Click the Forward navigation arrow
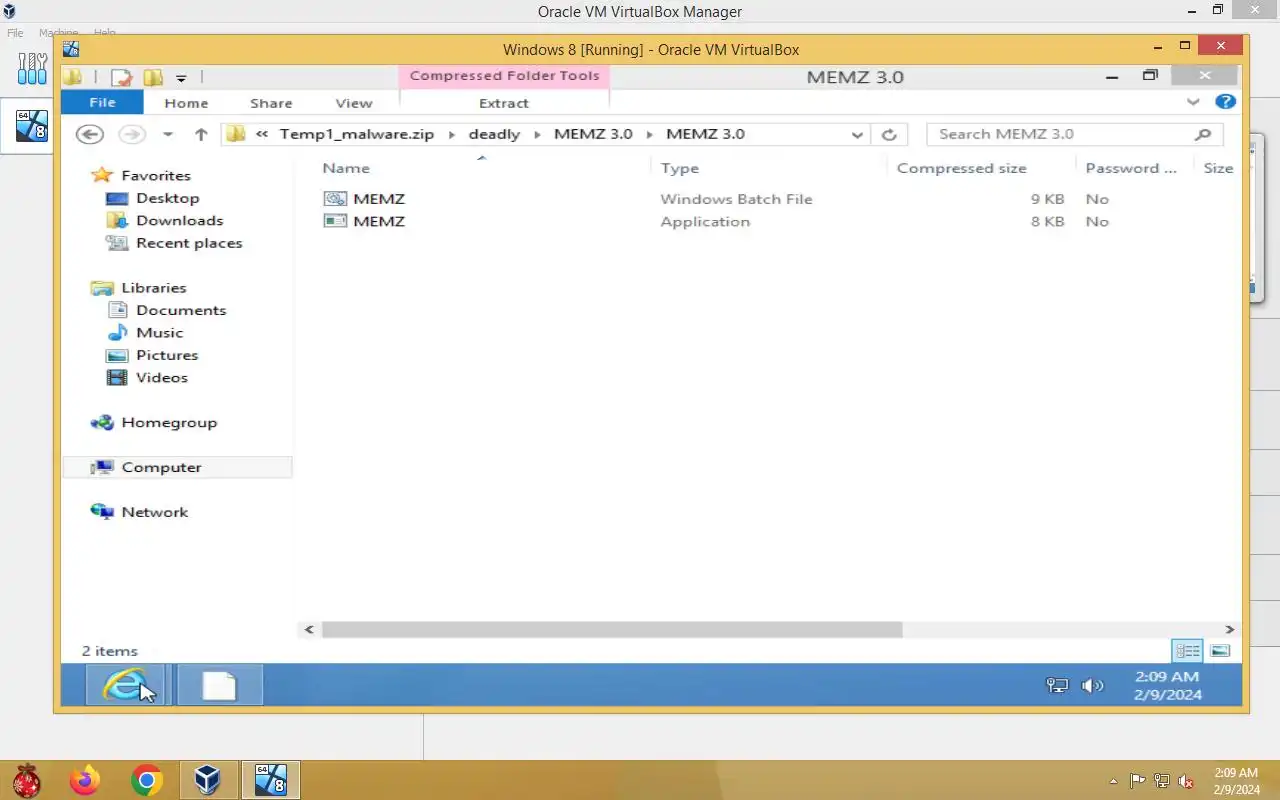 click(131, 134)
